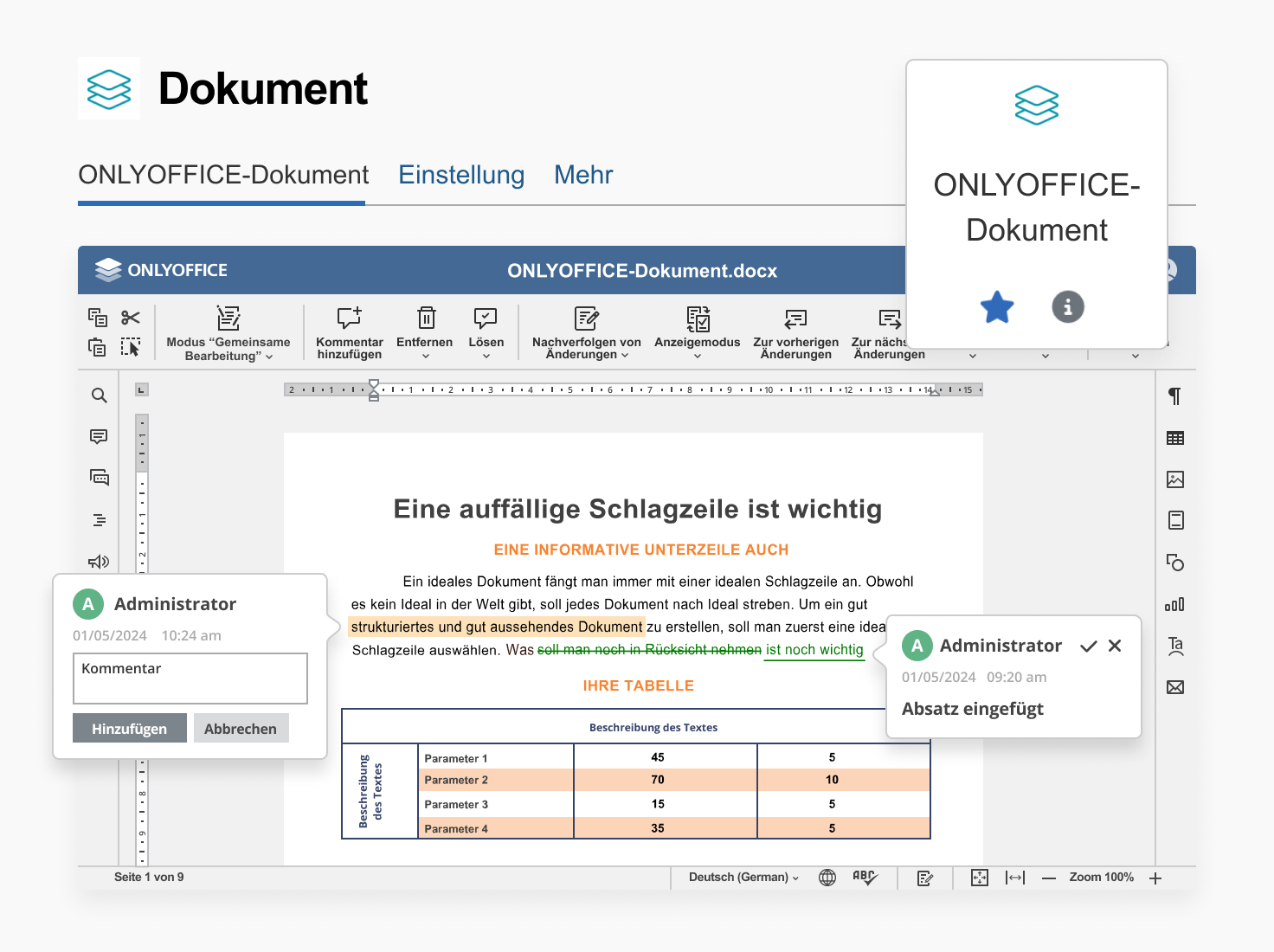Open the Lösen dropdown in the toolbar
The height and width of the screenshot is (952, 1274).
486,333
